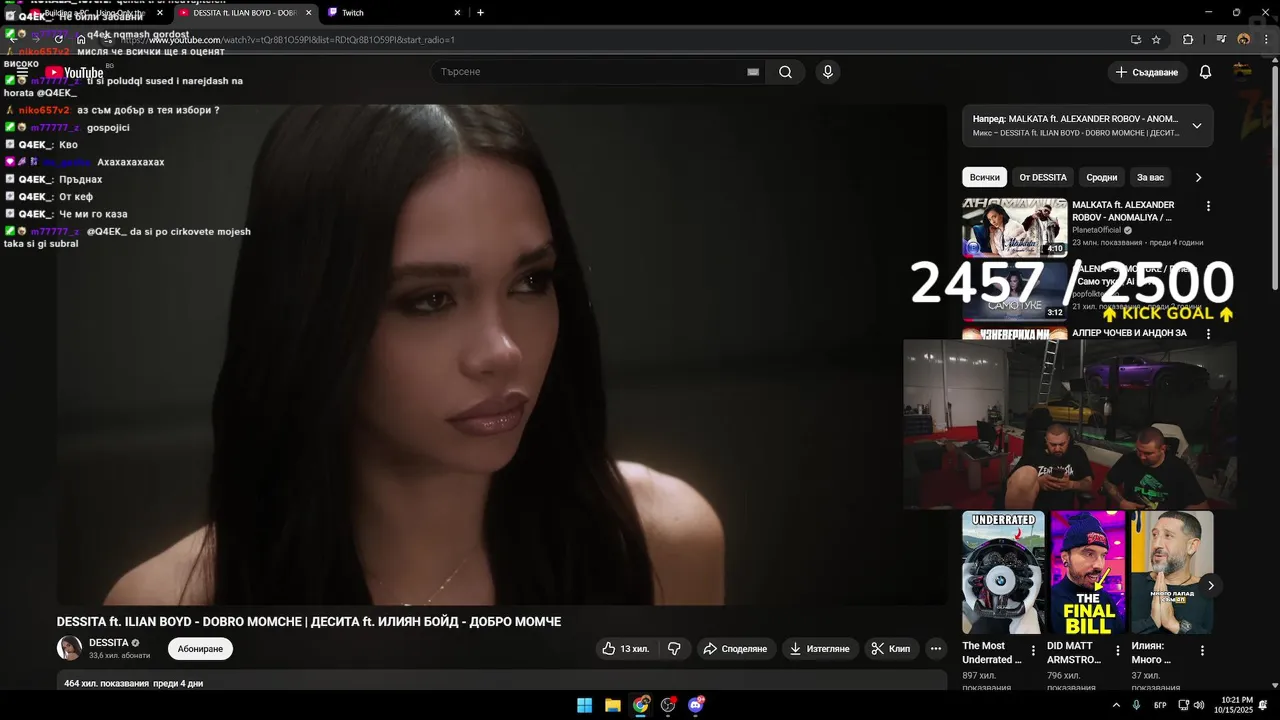The image size is (1280, 720).
Task: Click the Изтегляне download button
Action: tap(820, 649)
